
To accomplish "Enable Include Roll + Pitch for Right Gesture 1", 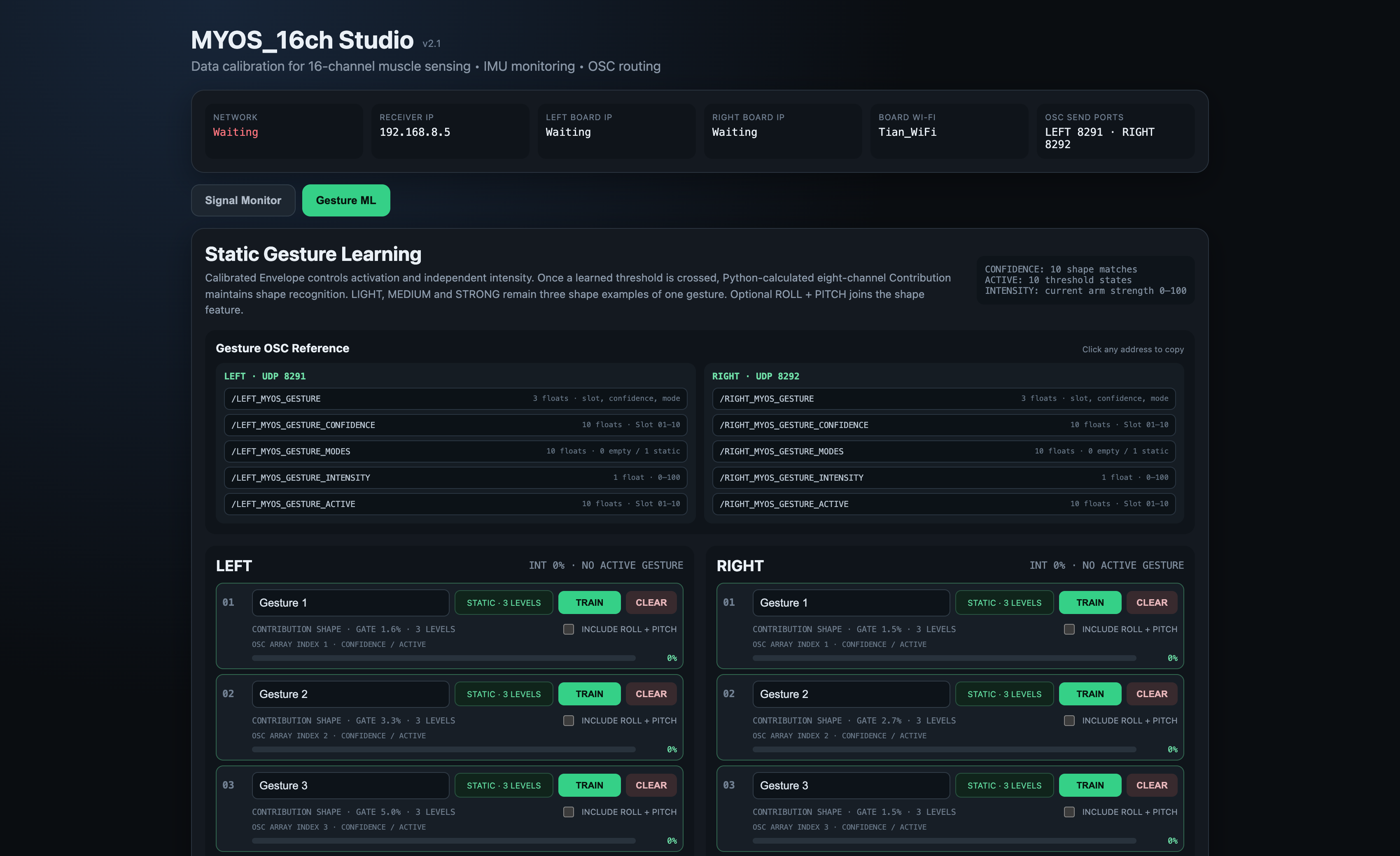I will pyautogui.click(x=1069, y=629).
